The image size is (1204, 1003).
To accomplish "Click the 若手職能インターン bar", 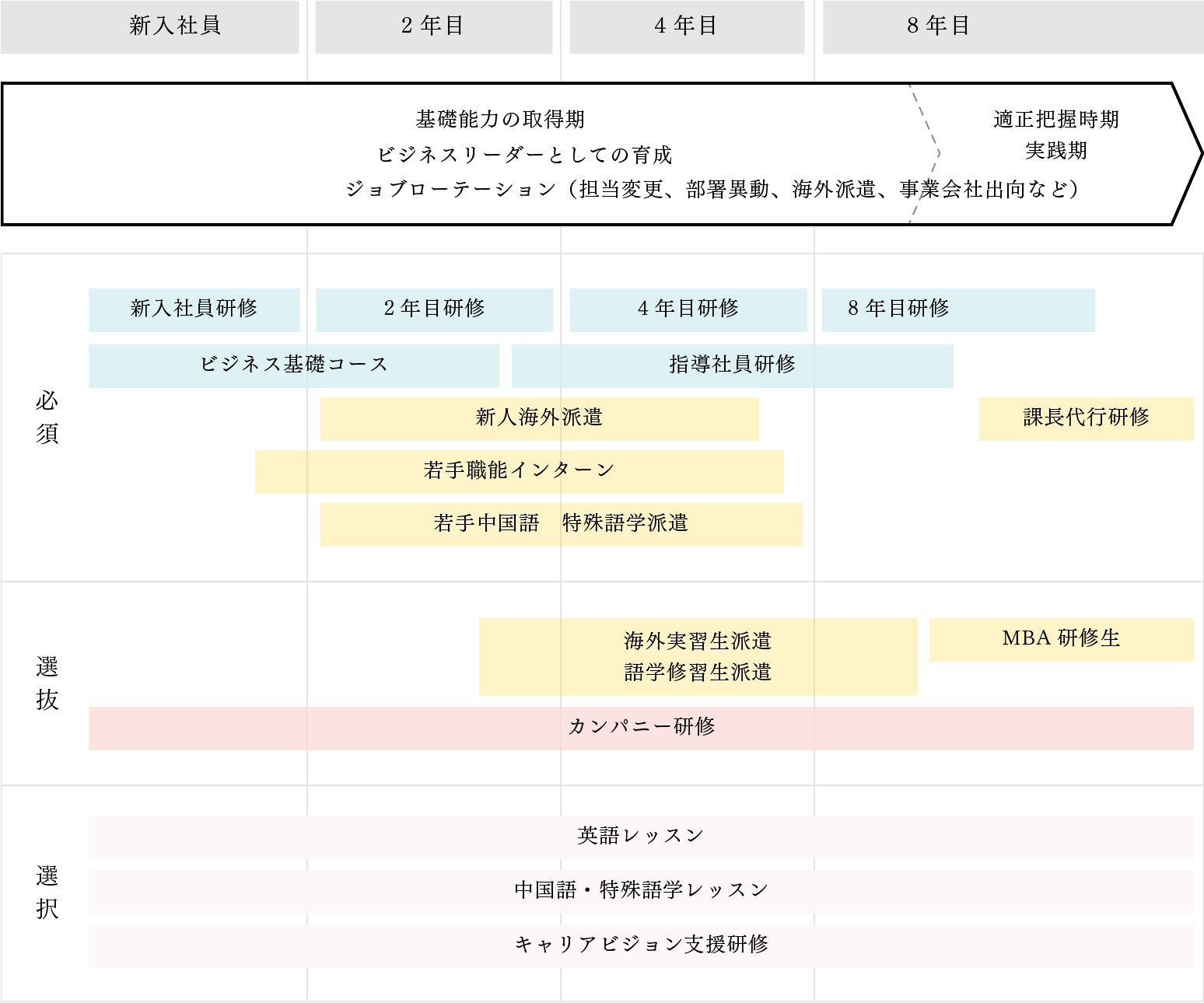I will coord(518,470).
